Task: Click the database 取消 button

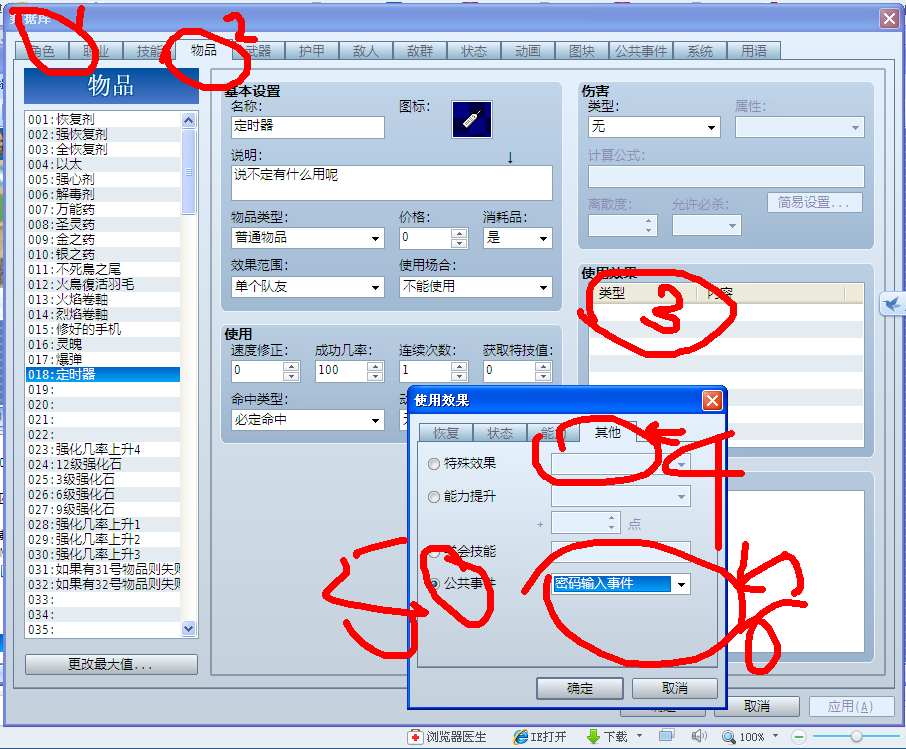Action: tap(757, 706)
